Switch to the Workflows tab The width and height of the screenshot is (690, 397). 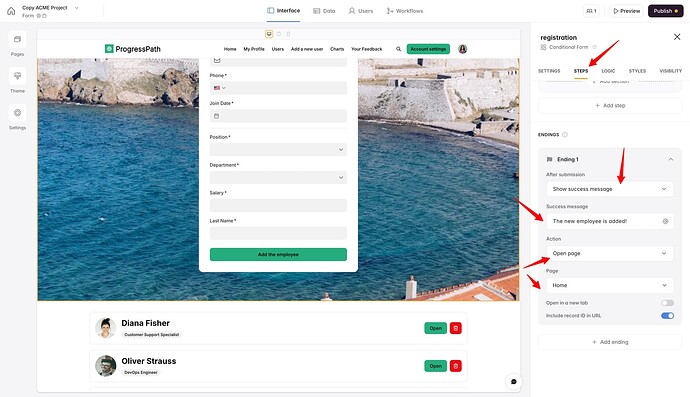(x=405, y=11)
